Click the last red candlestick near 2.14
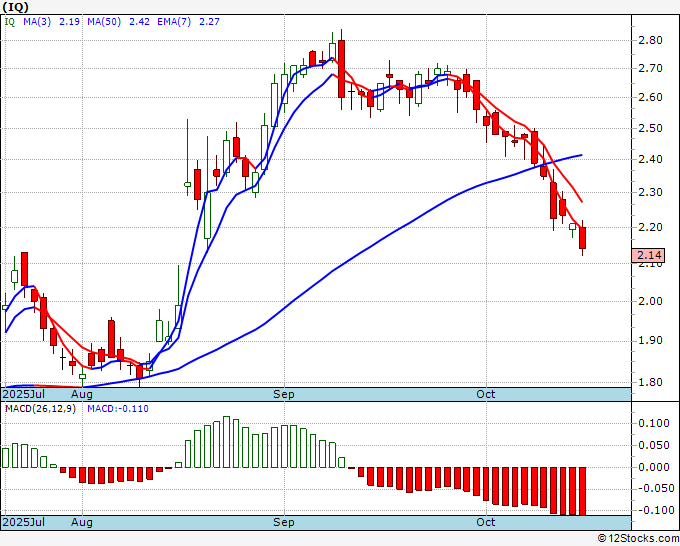Screen dimensions: 680x546 (x=582, y=238)
